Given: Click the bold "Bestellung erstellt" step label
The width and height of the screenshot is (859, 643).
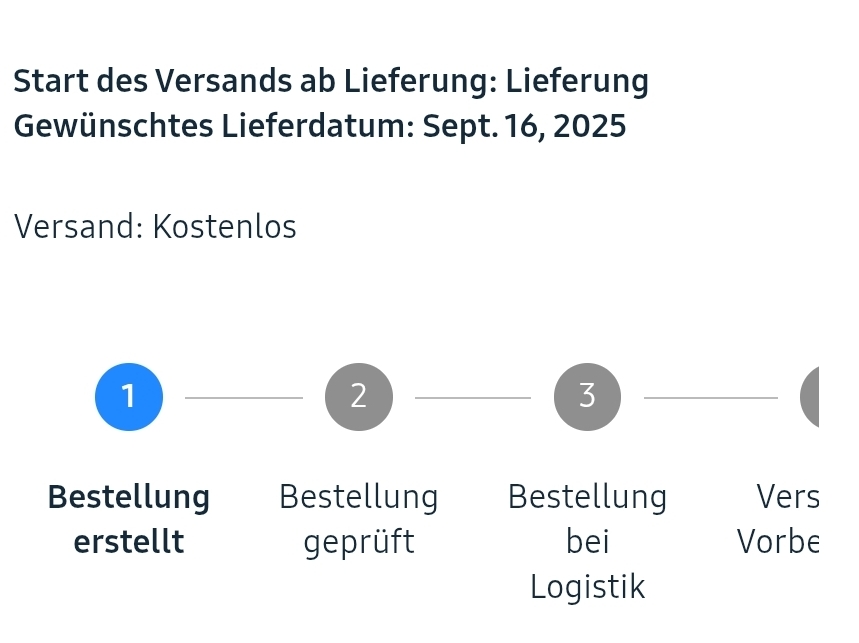Looking at the screenshot, I should pos(128,519).
